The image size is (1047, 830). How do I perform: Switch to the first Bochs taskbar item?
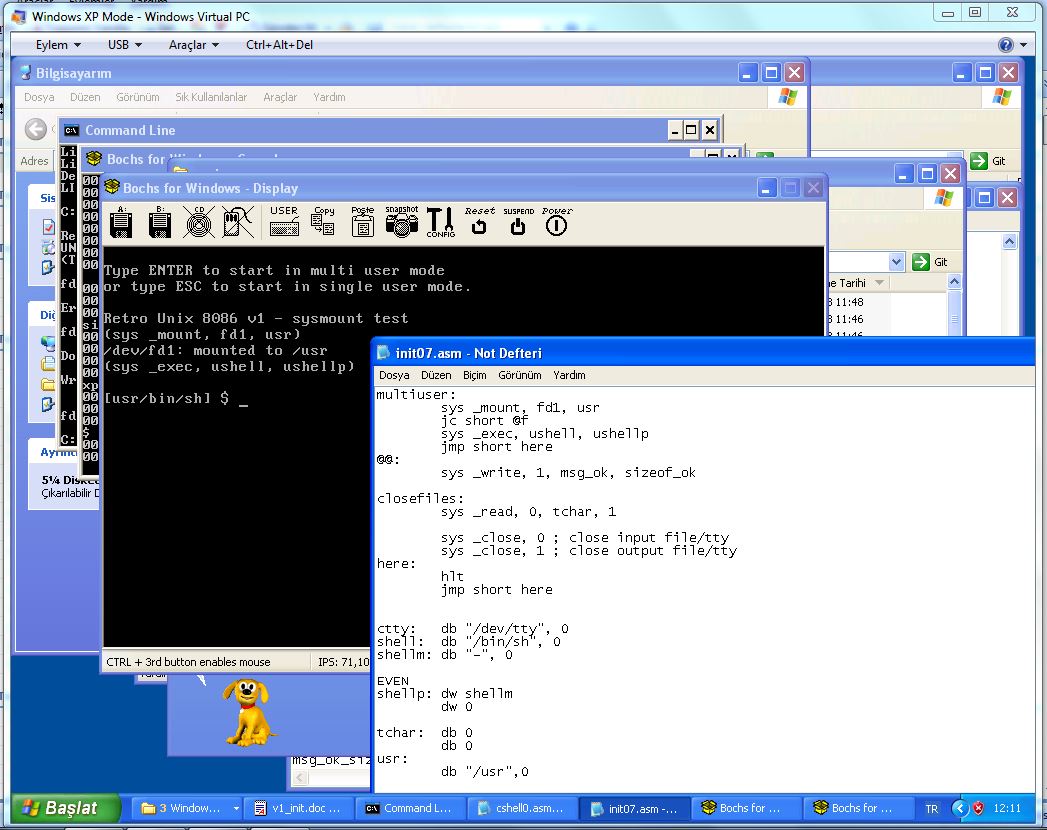click(x=745, y=808)
